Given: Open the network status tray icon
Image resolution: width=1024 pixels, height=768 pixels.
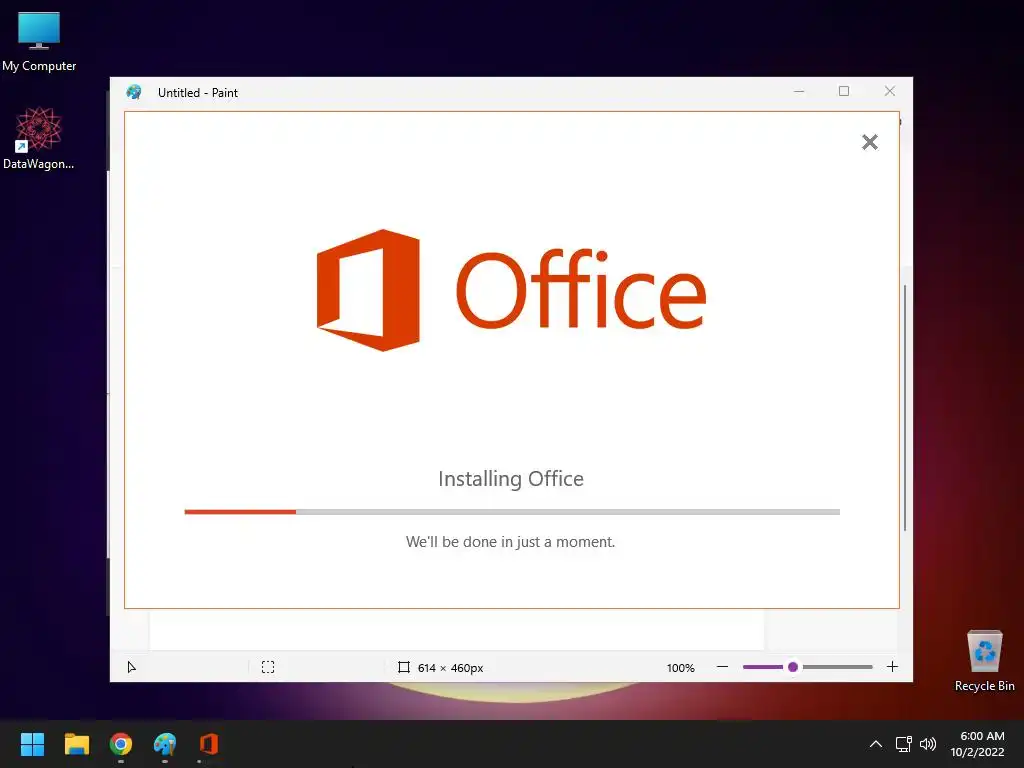Looking at the screenshot, I should (903, 744).
